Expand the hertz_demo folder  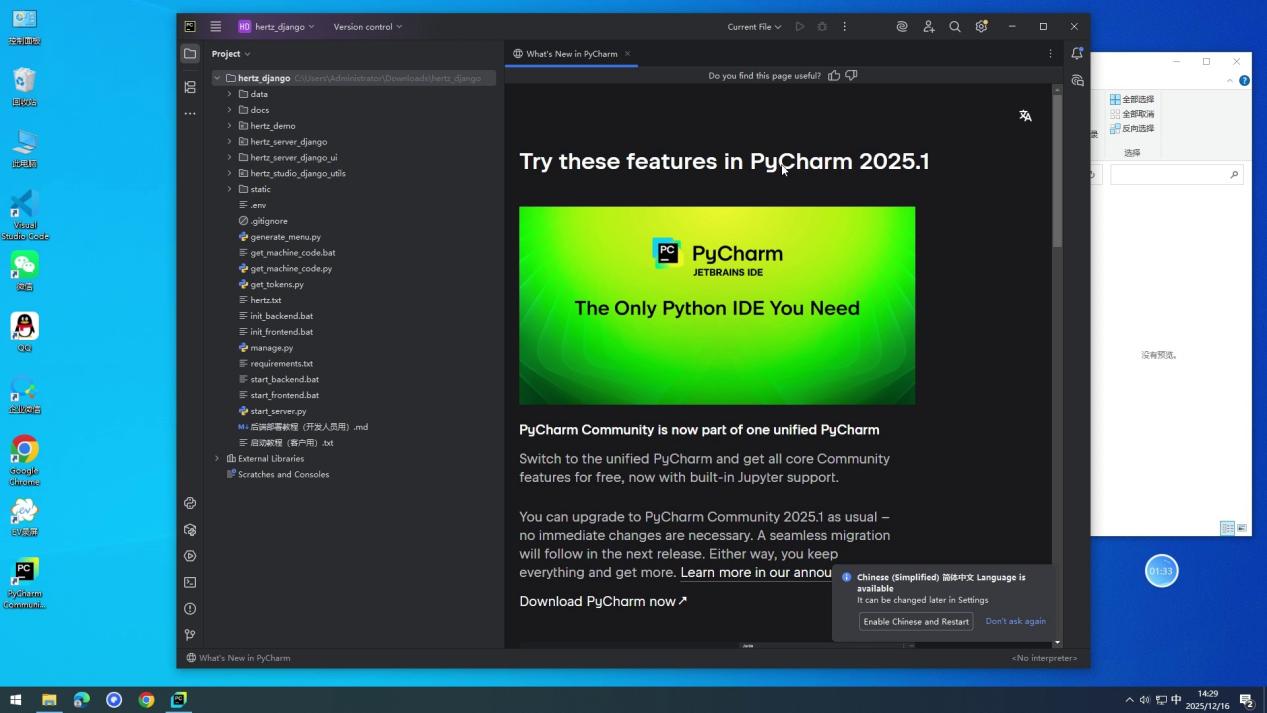pos(229,125)
